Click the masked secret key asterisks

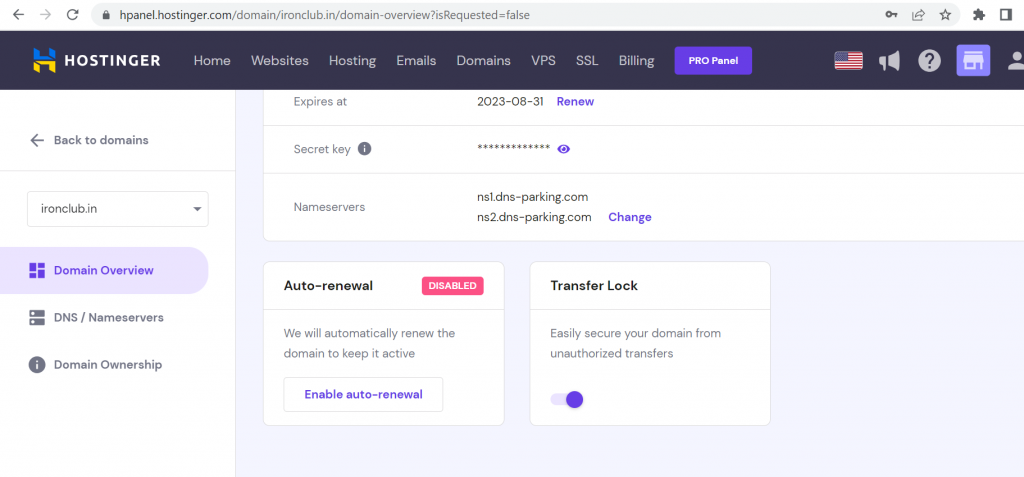[x=513, y=149]
